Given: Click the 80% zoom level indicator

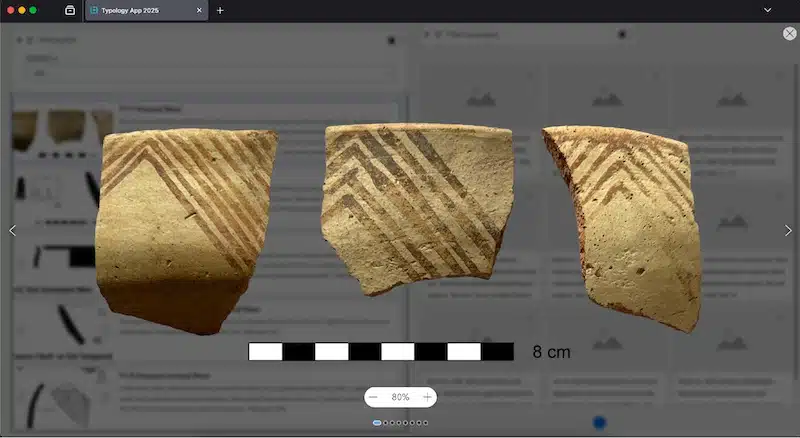Looking at the screenshot, I should coord(400,397).
